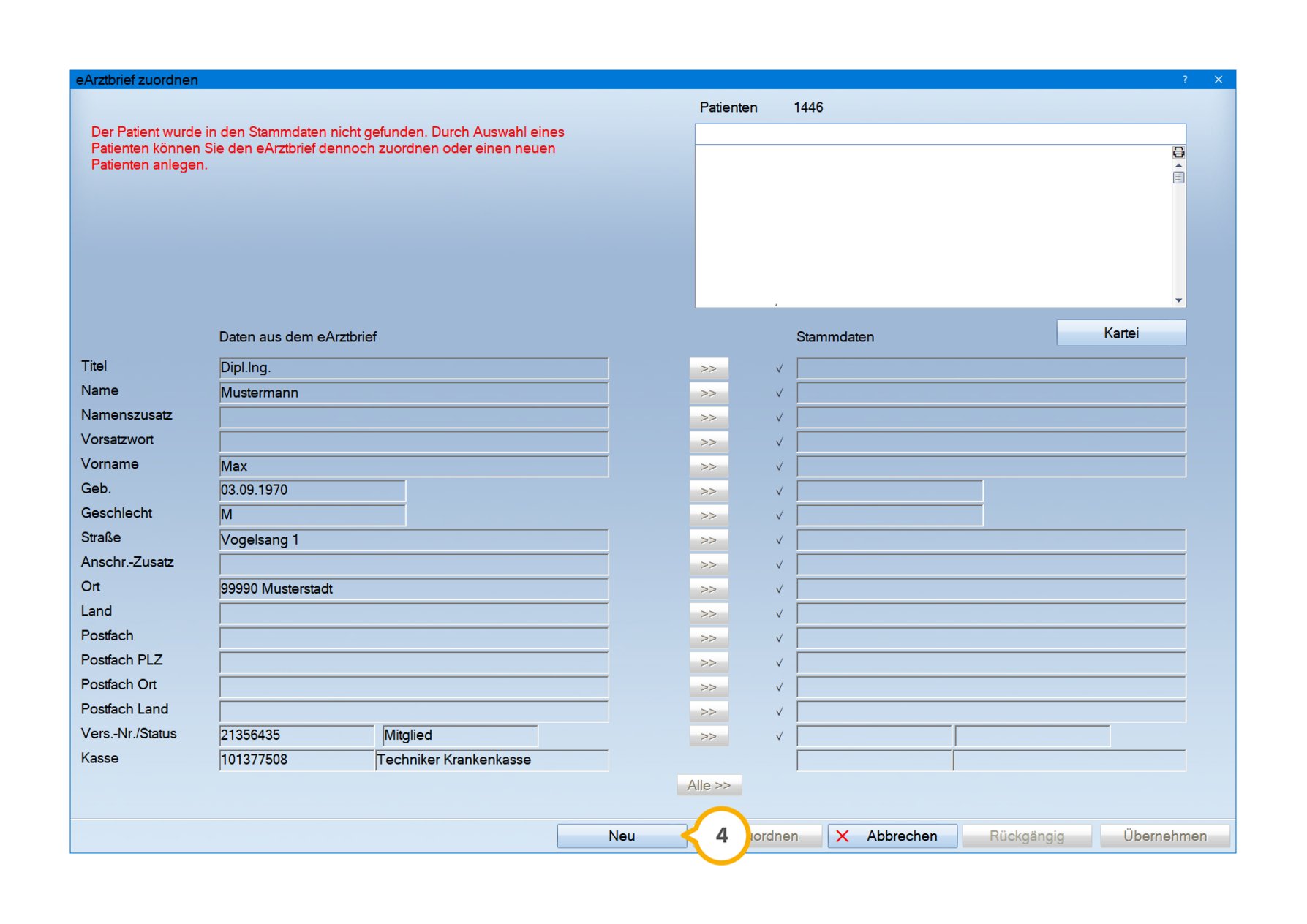The width and height of the screenshot is (1307, 924).
Task: Transfer Anschr.-Zusatz with its >> button
Action: click(708, 564)
